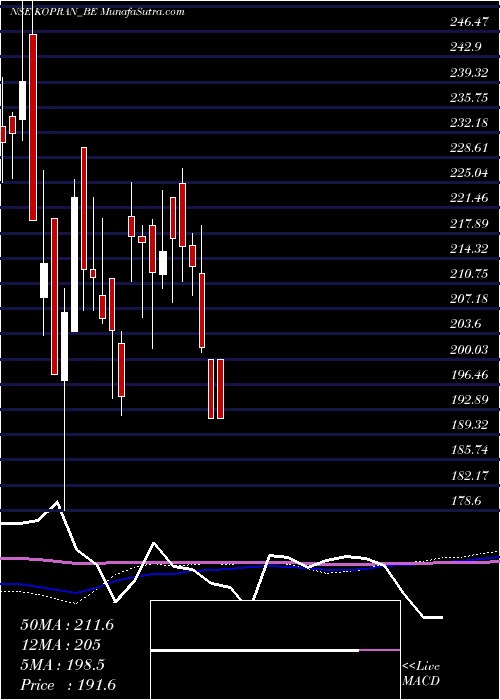Click the 239.32 price axis label
500x700 pixels.
(x=469, y=73)
